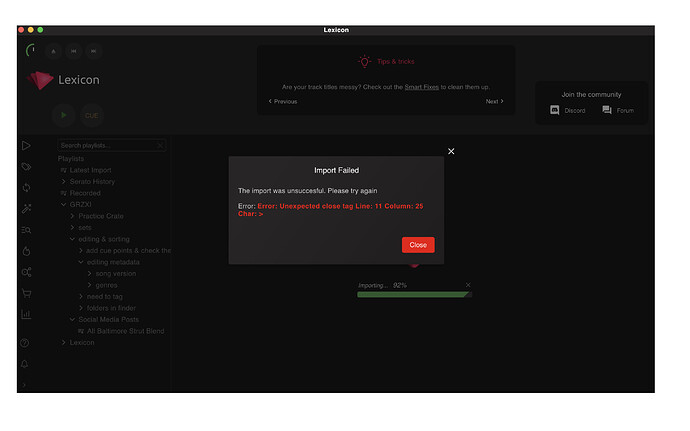Viewport: 690px width, 431px height.
Task: Select All Baltimore Strut Blend playlist
Action: click(x=125, y=331)
